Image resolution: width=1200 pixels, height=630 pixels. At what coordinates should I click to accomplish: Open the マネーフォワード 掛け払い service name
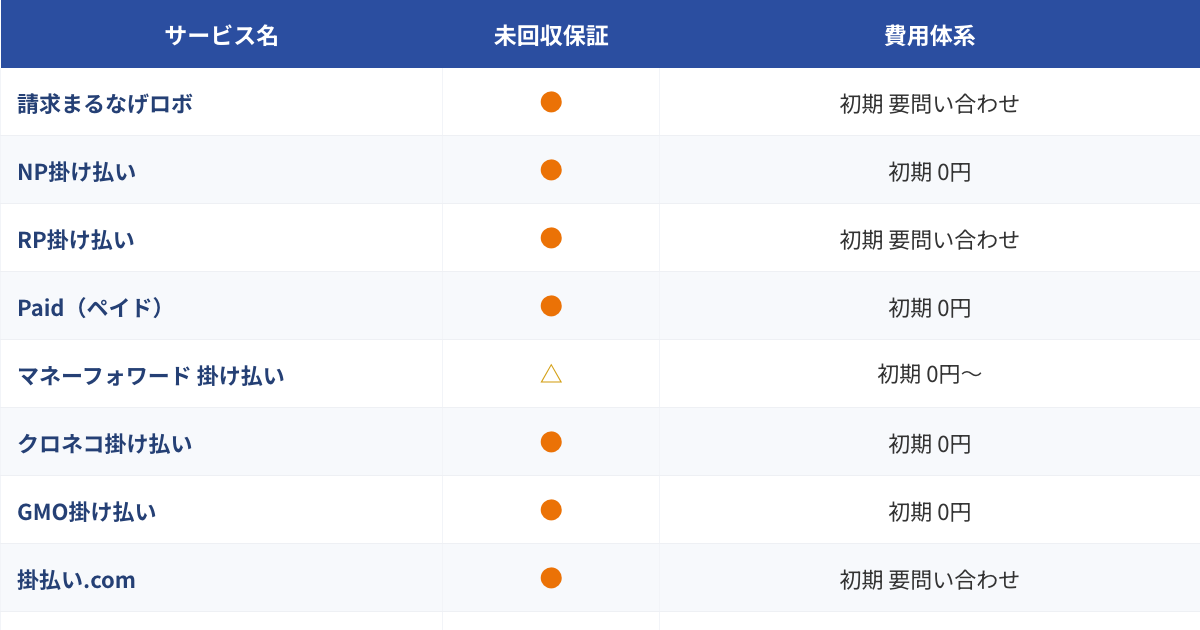(151, 375)
